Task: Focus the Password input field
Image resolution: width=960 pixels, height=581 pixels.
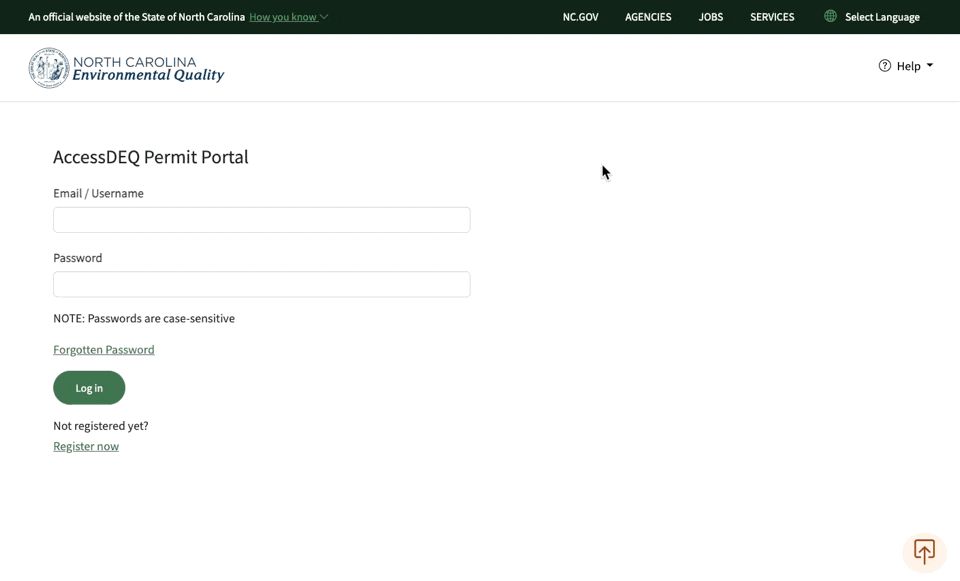Action: (x=261, y=284)
